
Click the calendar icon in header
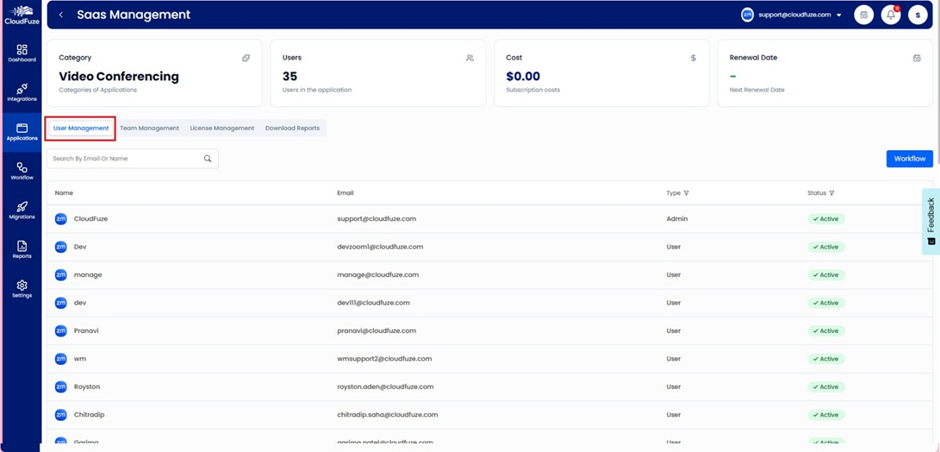(x=864, y=15)
